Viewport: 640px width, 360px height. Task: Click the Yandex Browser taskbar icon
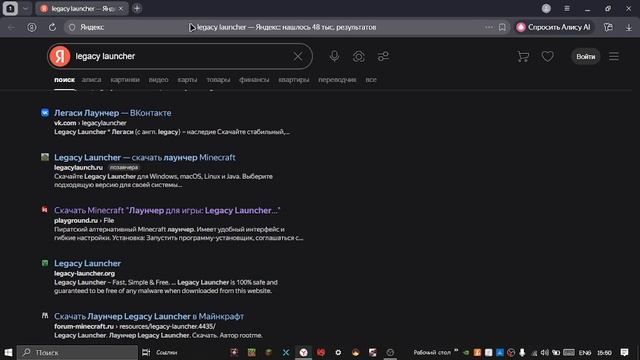(303, 352)
